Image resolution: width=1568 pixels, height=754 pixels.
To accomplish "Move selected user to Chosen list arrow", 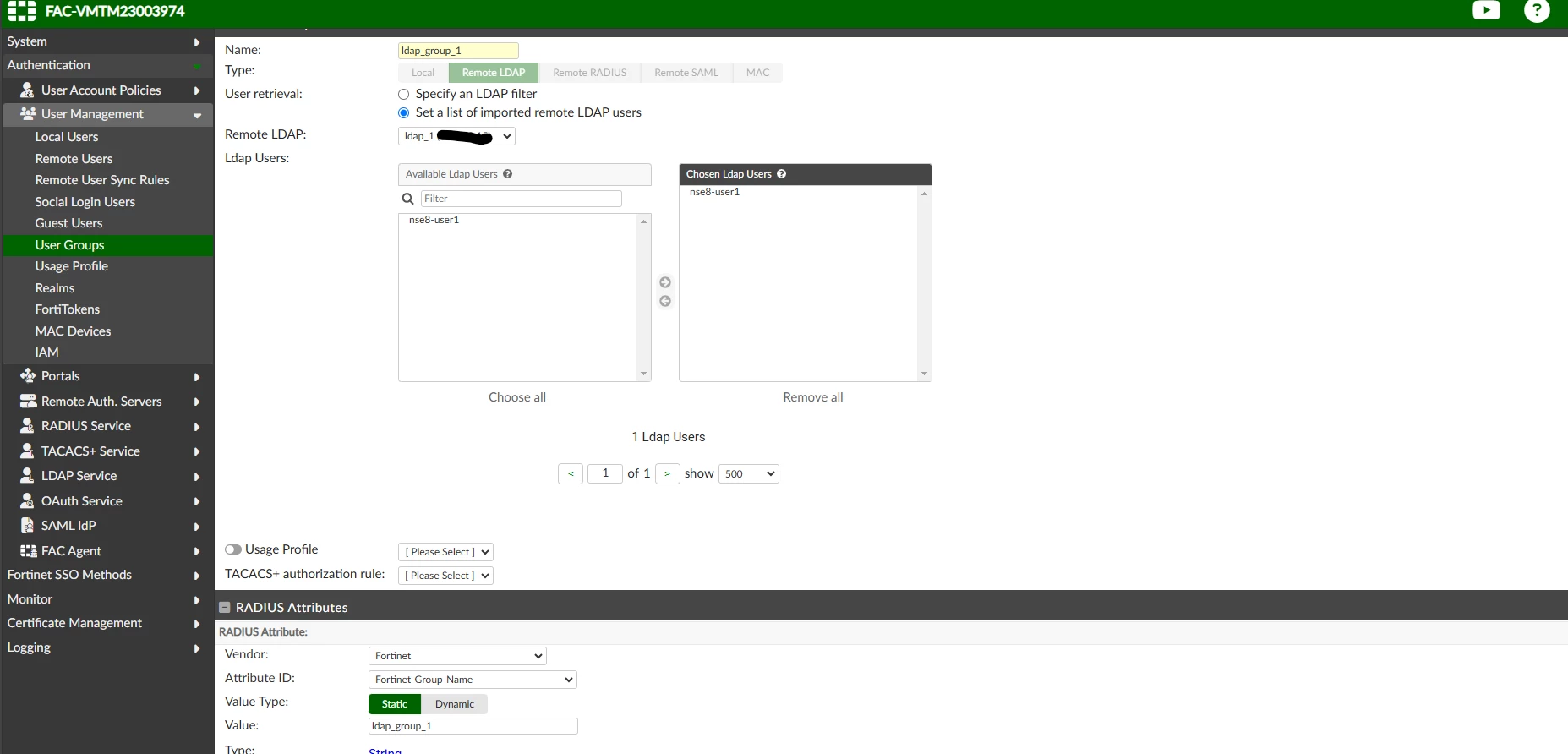I will coord(665,282).
